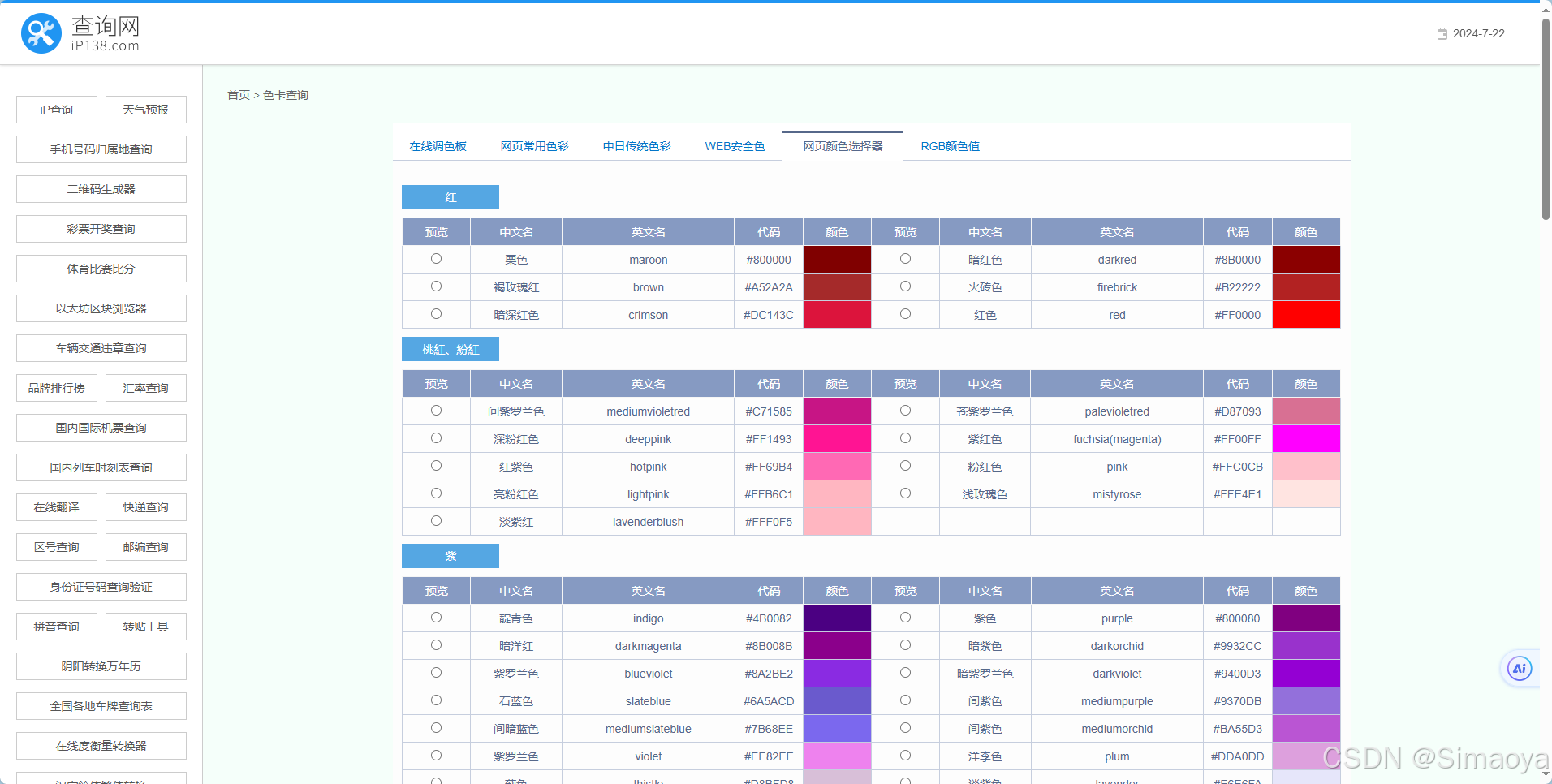Image resolution: width=1552 pixels, height=784 pixels.
Task: Click the 栗色 name cell
Action: 516,260
